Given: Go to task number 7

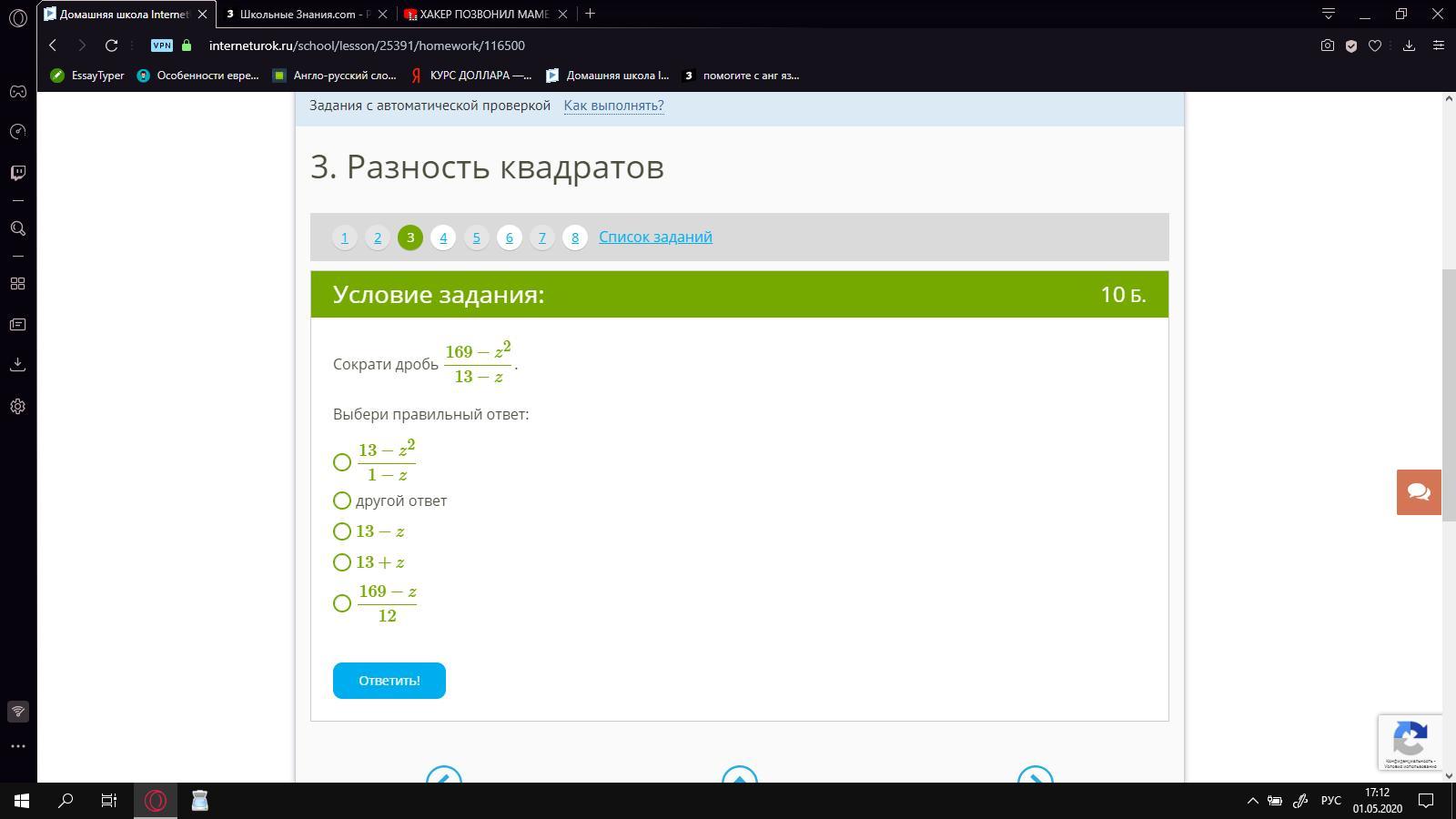Looking at the screenshot, I should click(x=541, y=238).
